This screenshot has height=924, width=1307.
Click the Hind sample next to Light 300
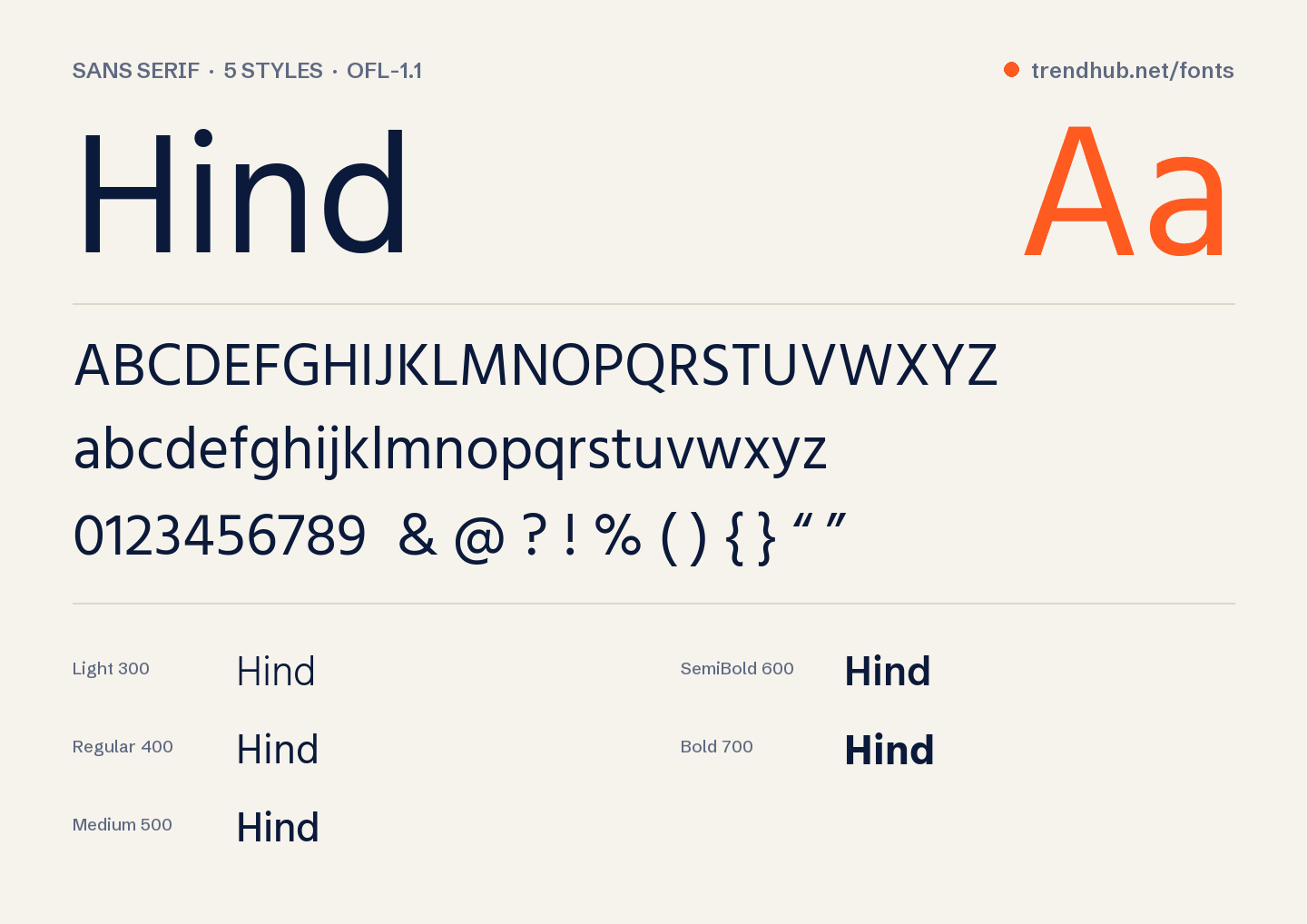click(x=276, y=673)
